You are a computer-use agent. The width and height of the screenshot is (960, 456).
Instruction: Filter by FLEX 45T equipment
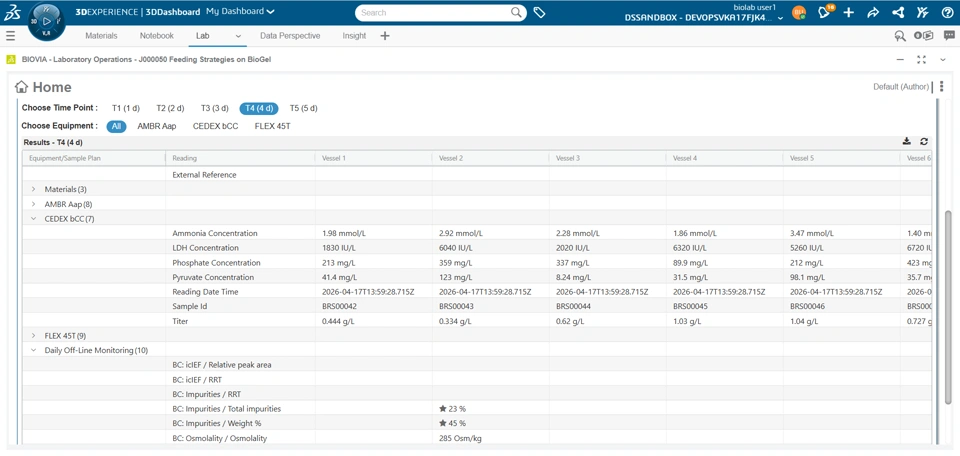tap(272, 126)
